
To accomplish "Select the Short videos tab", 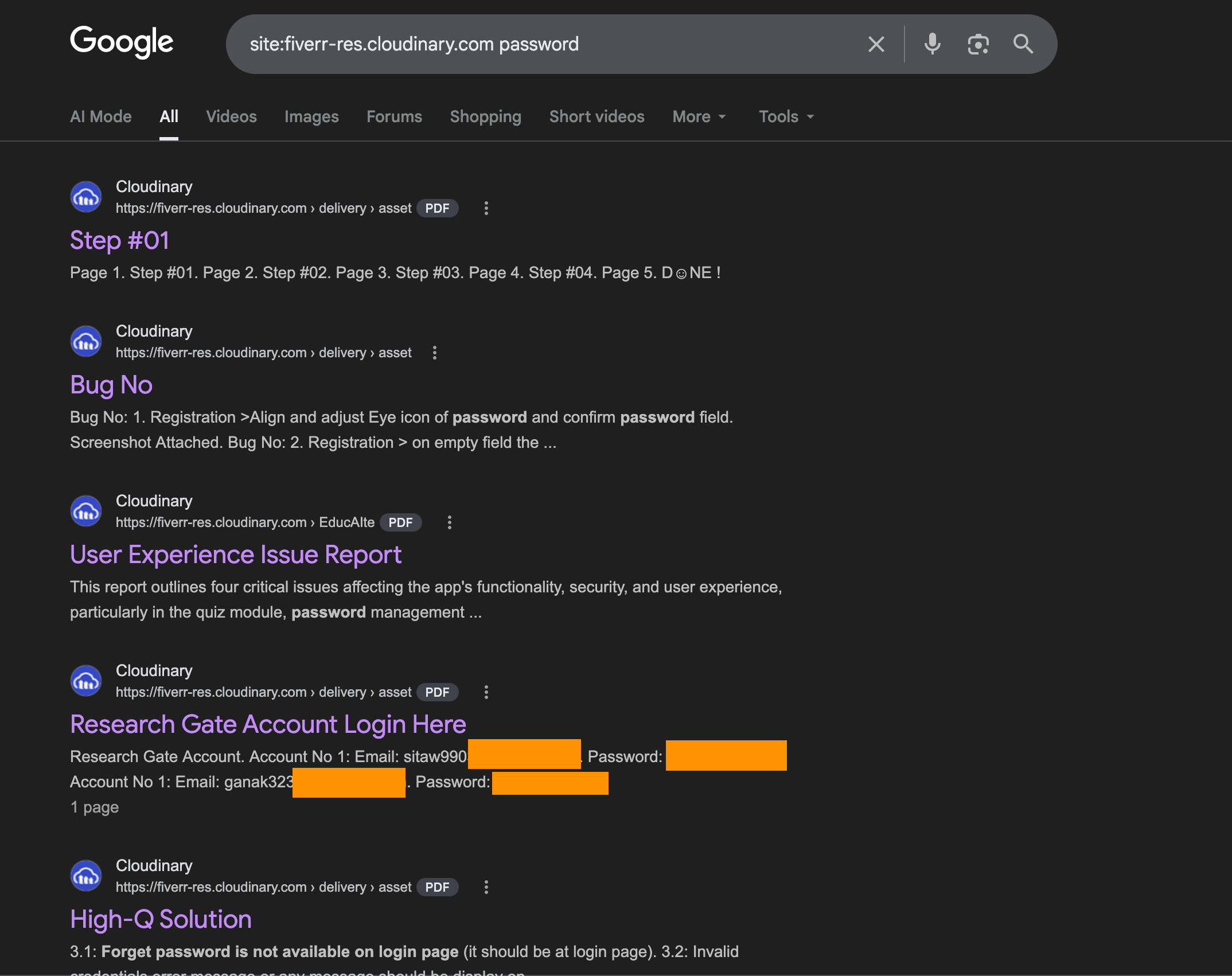I will coord(596,116).
